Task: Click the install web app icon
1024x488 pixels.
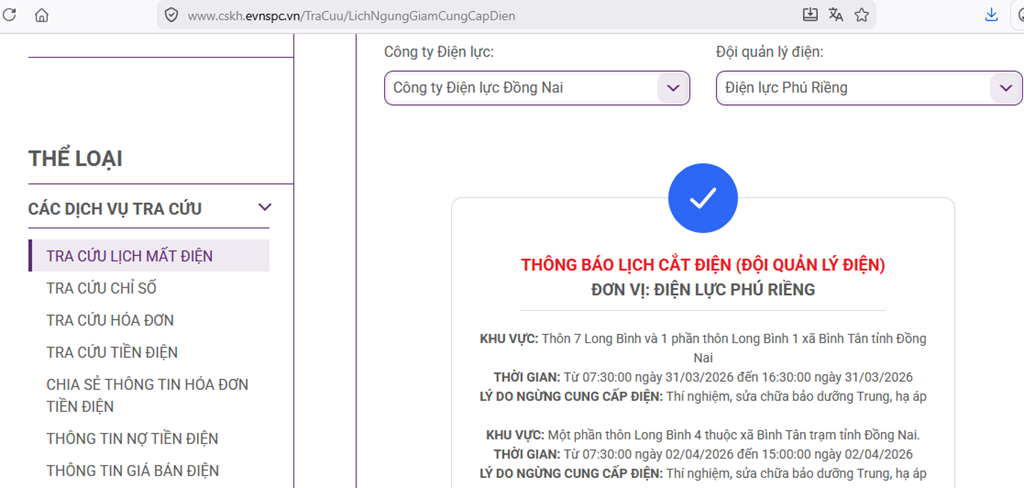Action: [x=810, y=15]
